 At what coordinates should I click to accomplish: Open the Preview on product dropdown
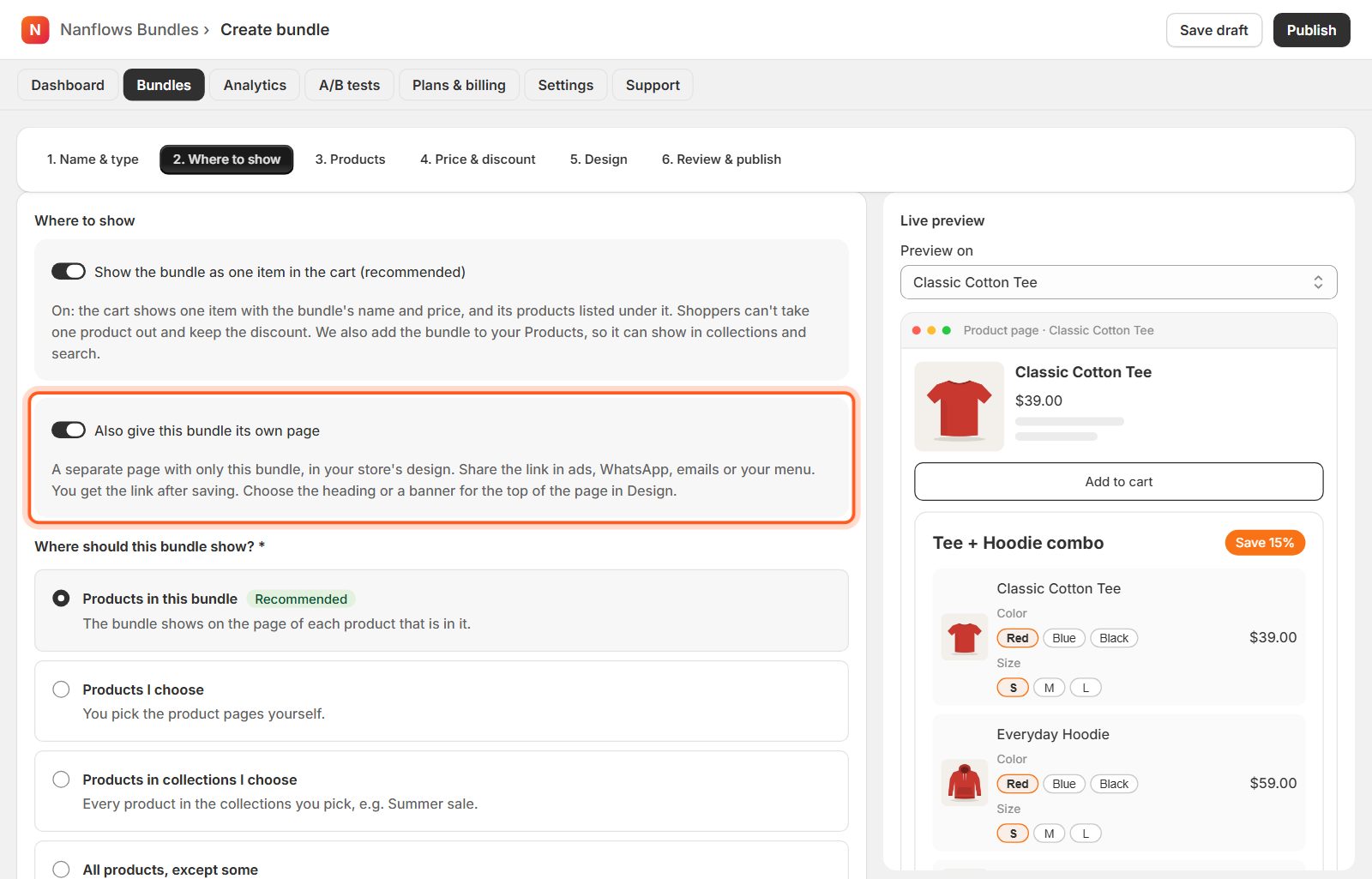point(1118,282)
